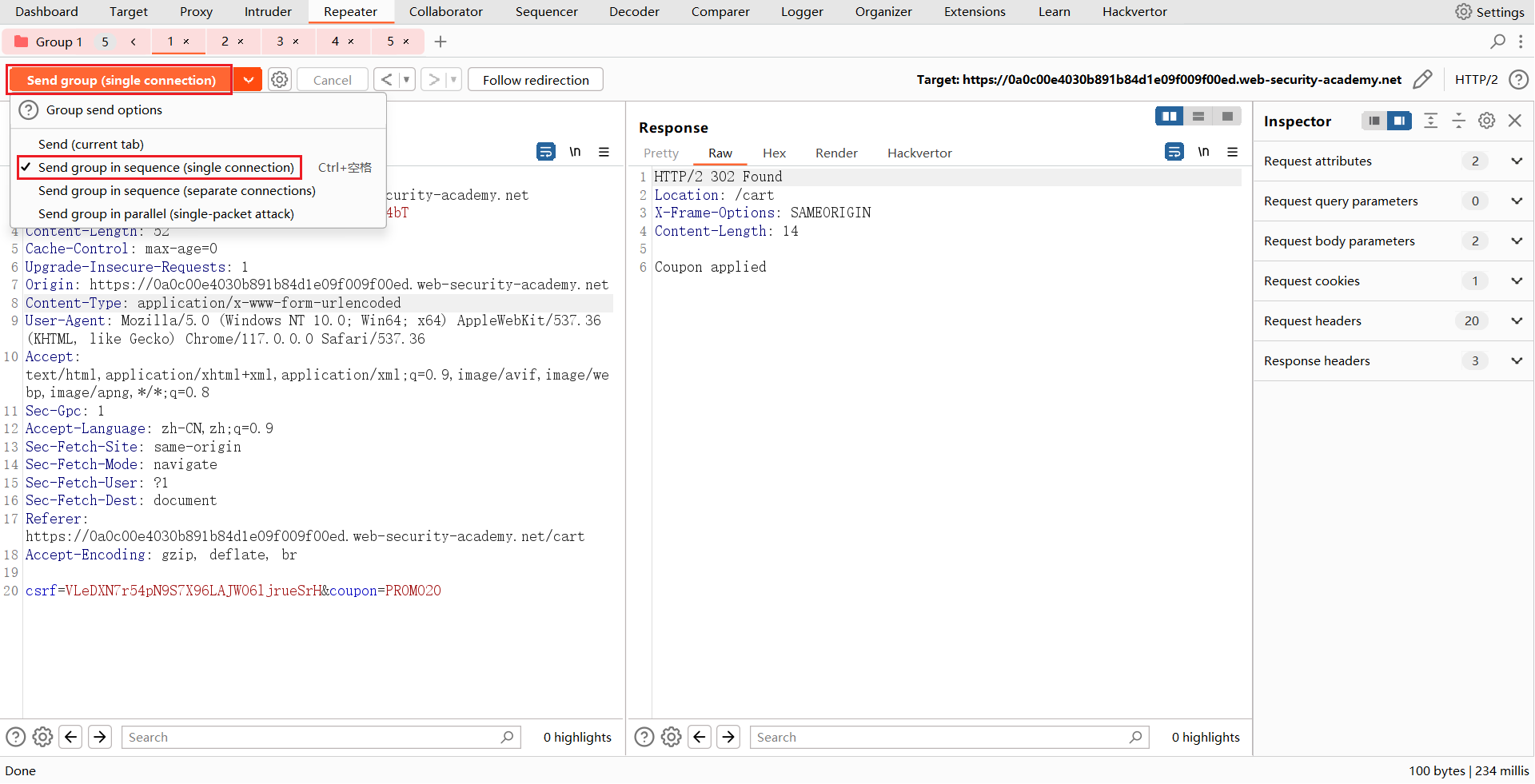Viewport: 1535px width, 784px height.
Task: Open history forward dropdown arrow
Action: coord(453,80)
